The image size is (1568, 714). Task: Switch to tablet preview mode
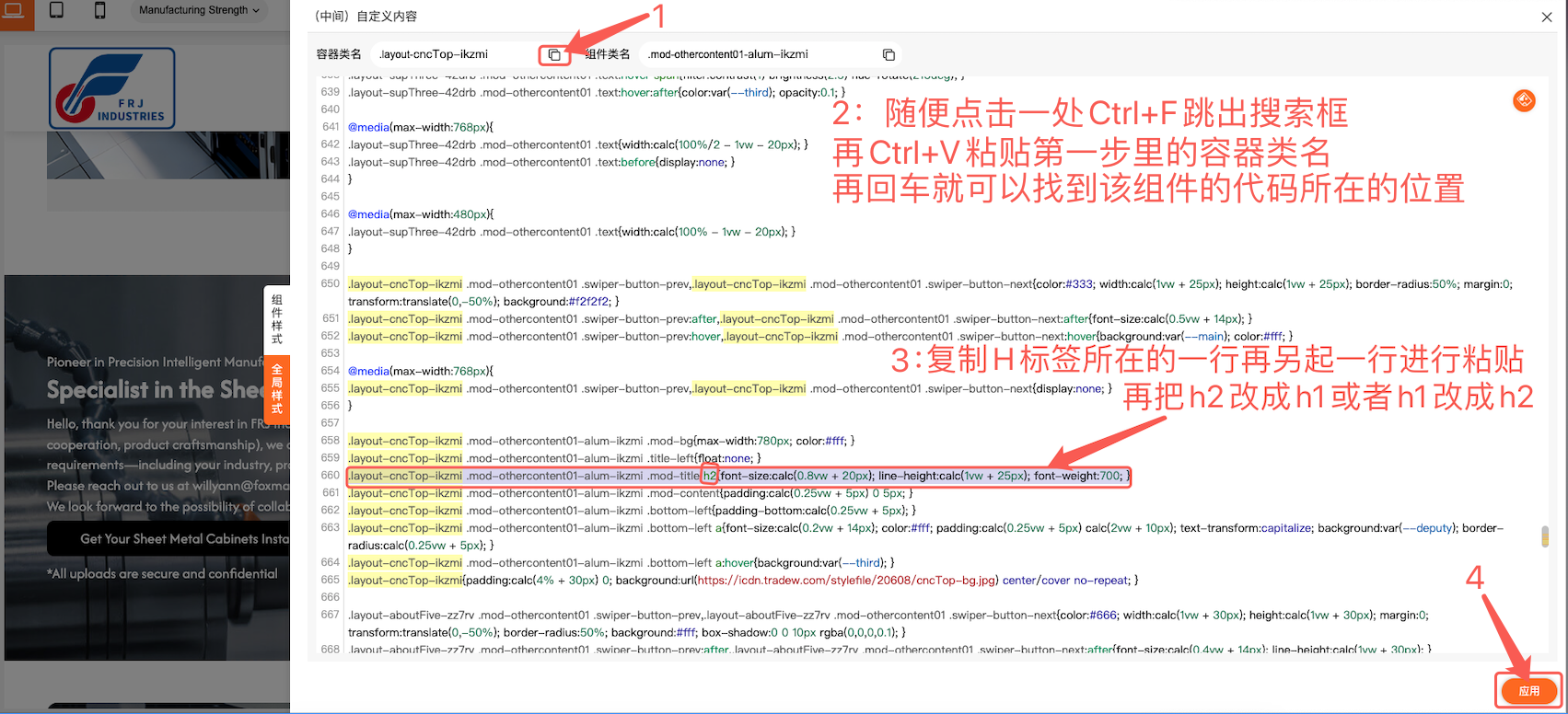pyautogui.click(x=56, y=11)
